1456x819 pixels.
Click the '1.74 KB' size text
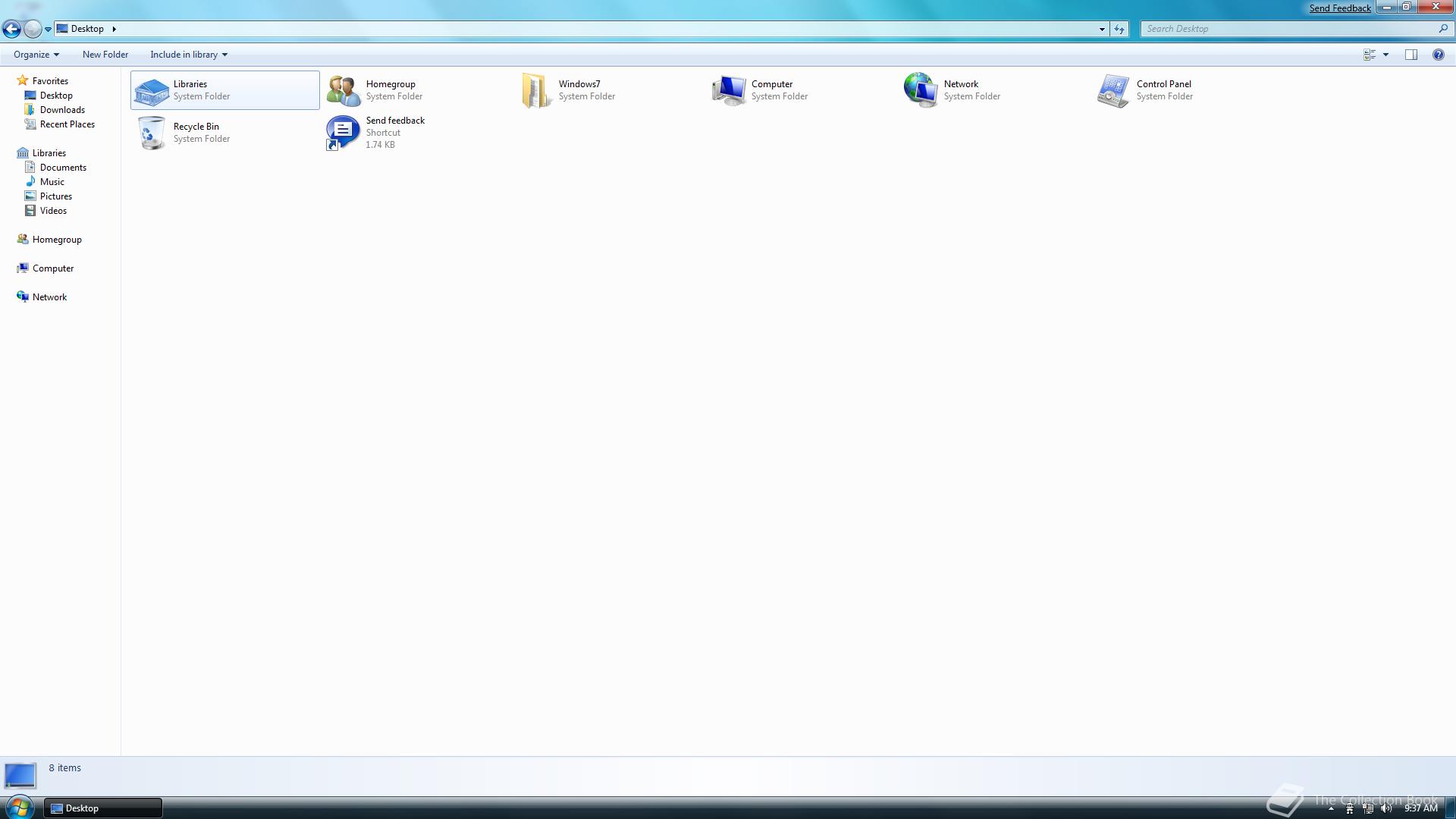click(x=380, y=145)
